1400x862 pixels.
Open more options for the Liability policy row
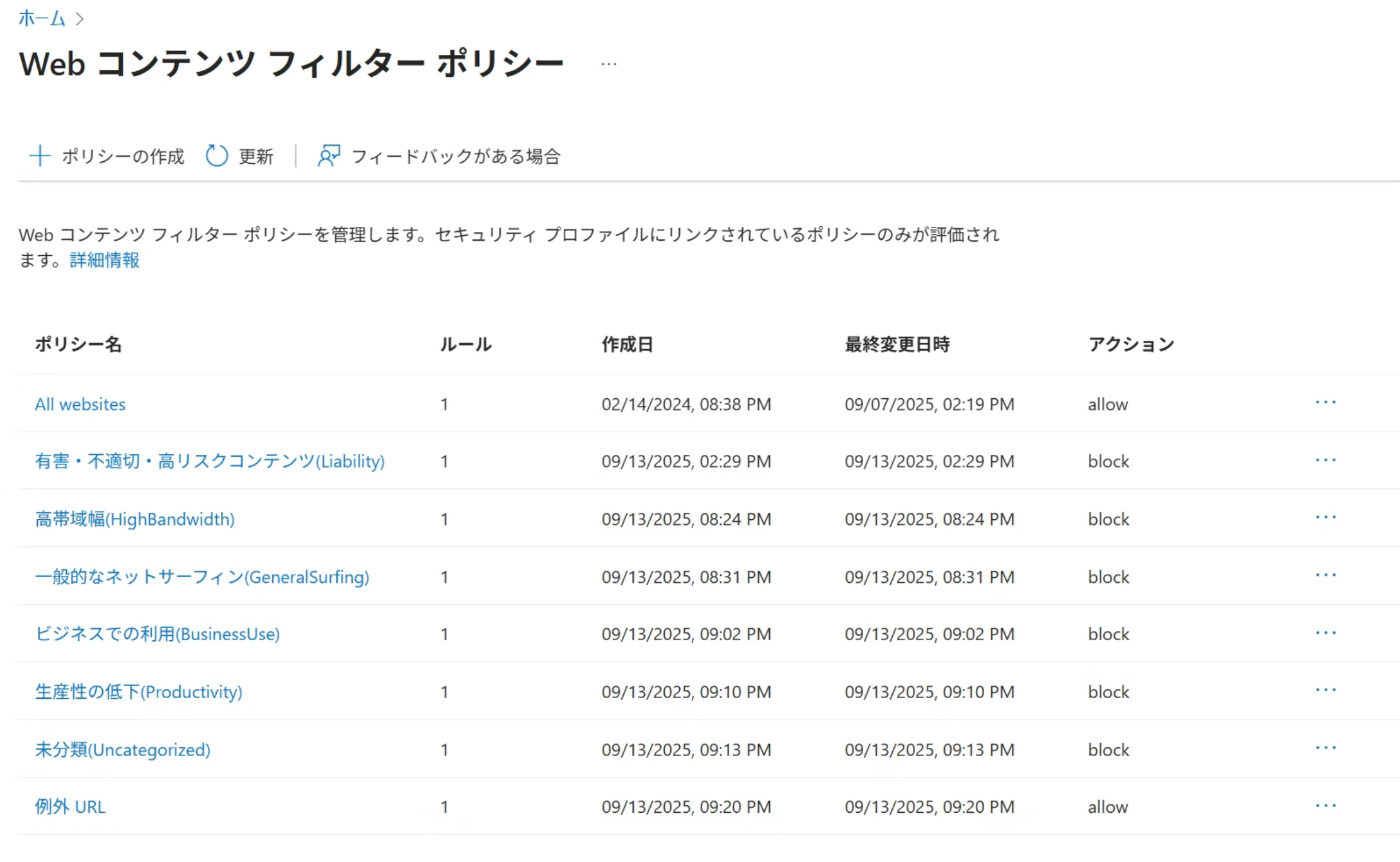(1326, 461)
